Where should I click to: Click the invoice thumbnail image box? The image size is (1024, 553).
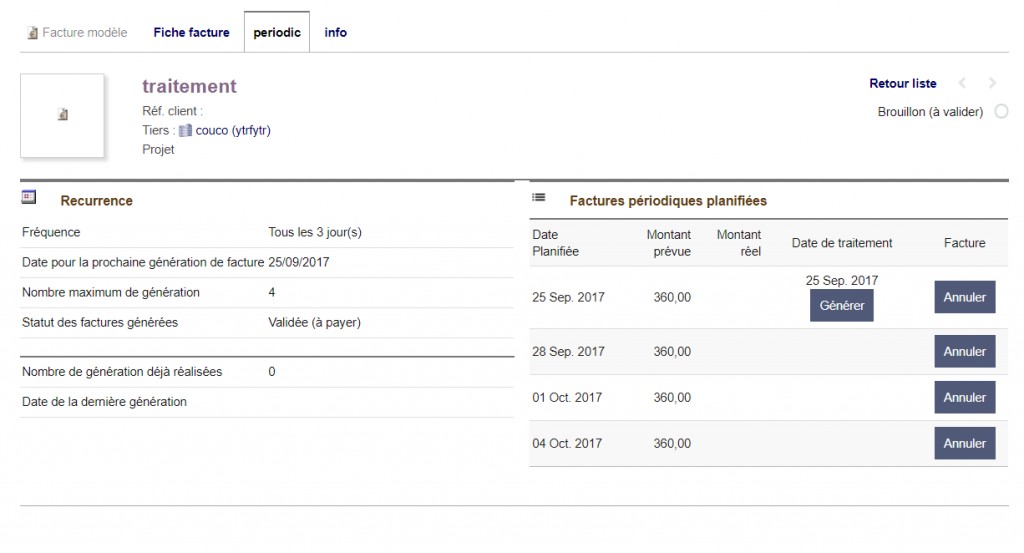tap(62, 116)
